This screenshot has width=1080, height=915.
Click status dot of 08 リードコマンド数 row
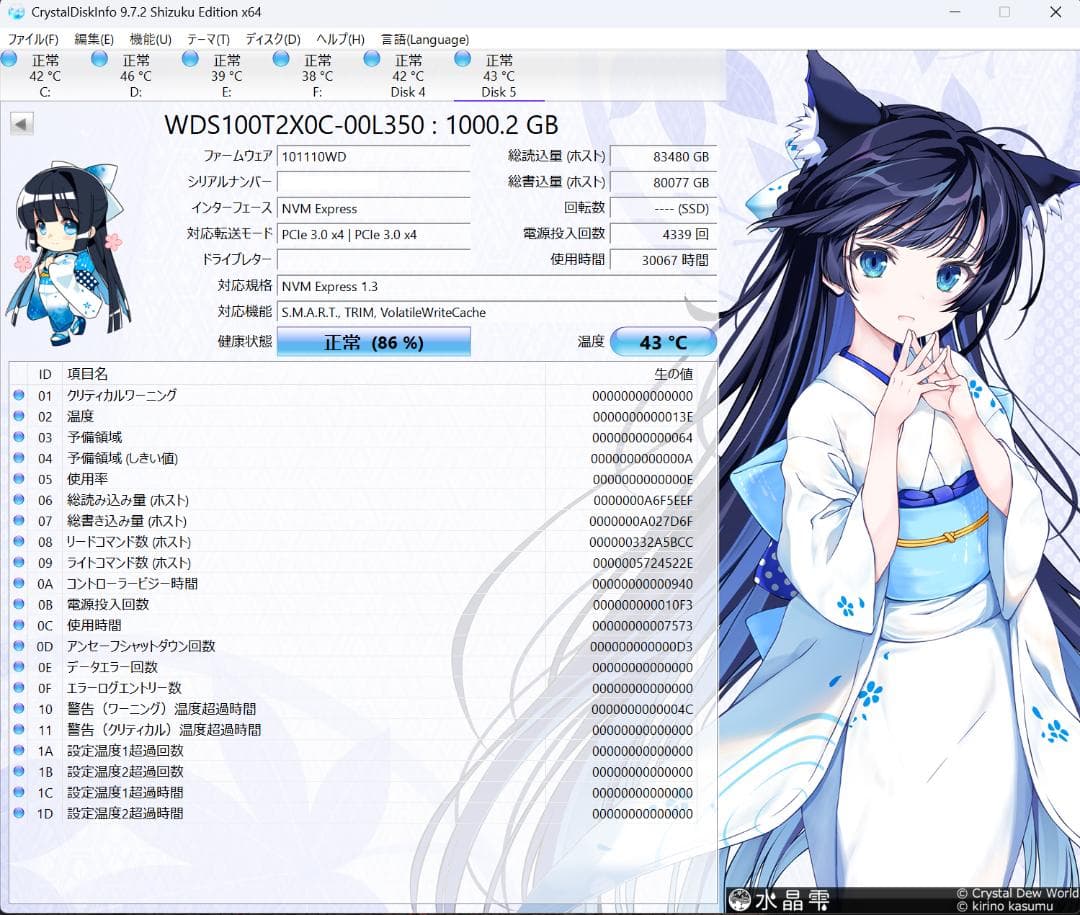tap(19, 541)
